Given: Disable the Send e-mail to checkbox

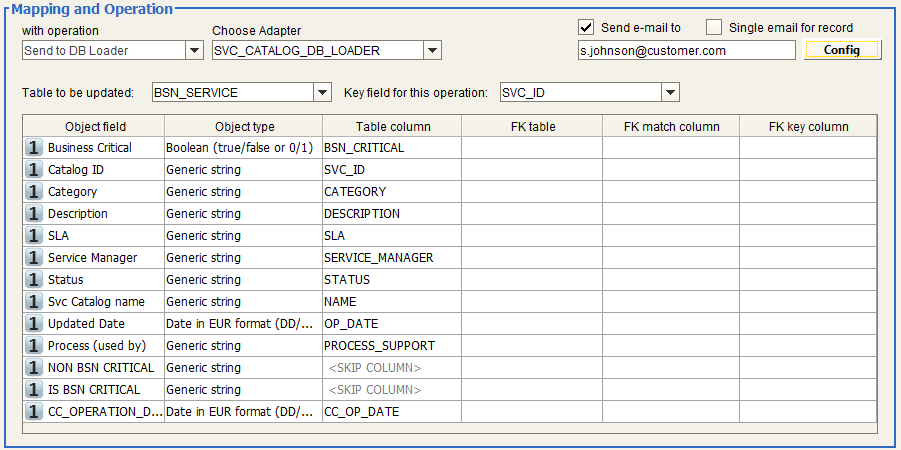Looking at the screenshot, I should pos(587,27).
